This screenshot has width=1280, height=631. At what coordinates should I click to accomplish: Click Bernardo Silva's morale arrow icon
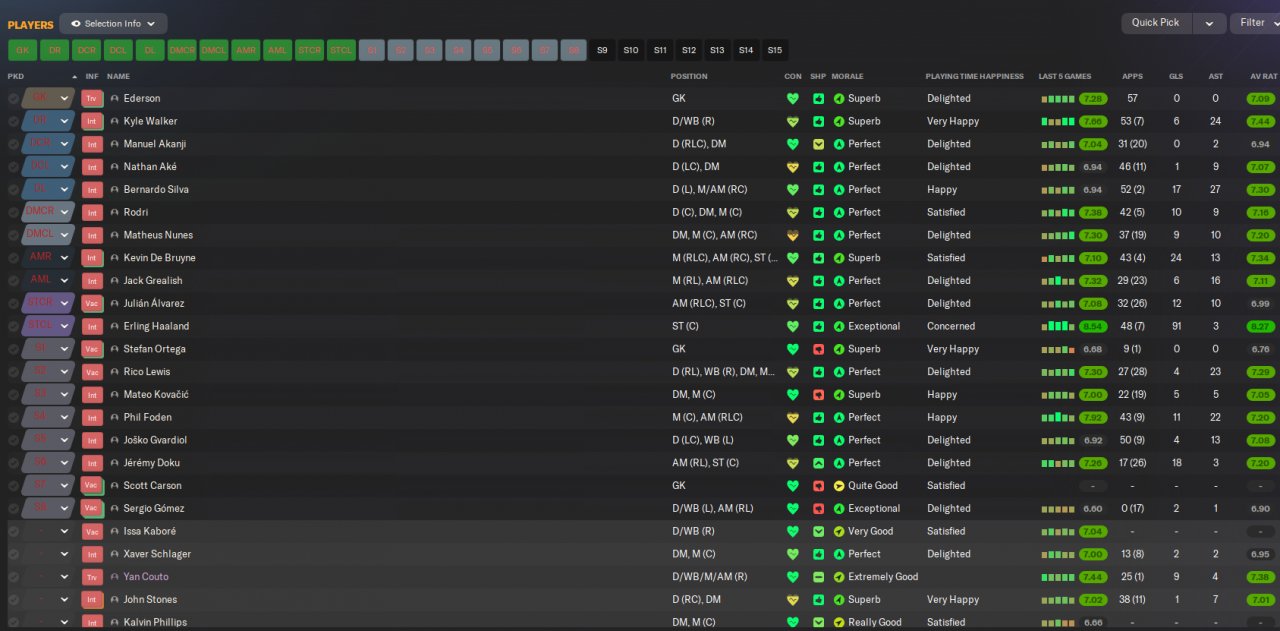click(x=839, y=190)
